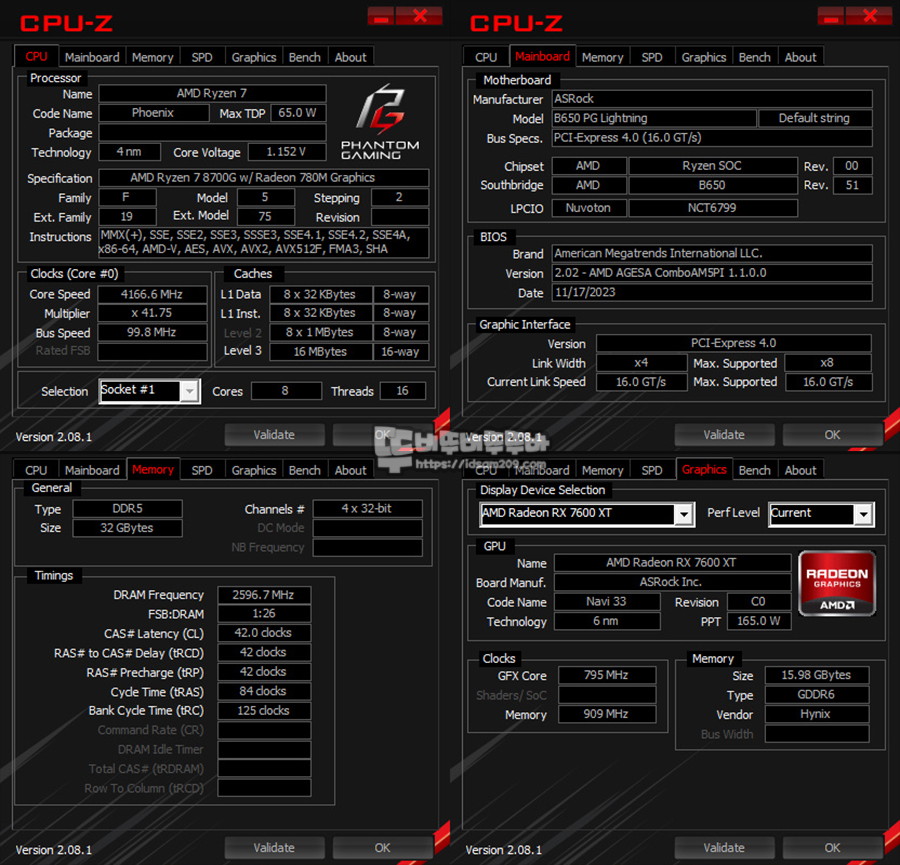This screenshot has width=900, height=865.
Task: Open About tab in the Motherboard-page window
Action: tap(801, 57)
